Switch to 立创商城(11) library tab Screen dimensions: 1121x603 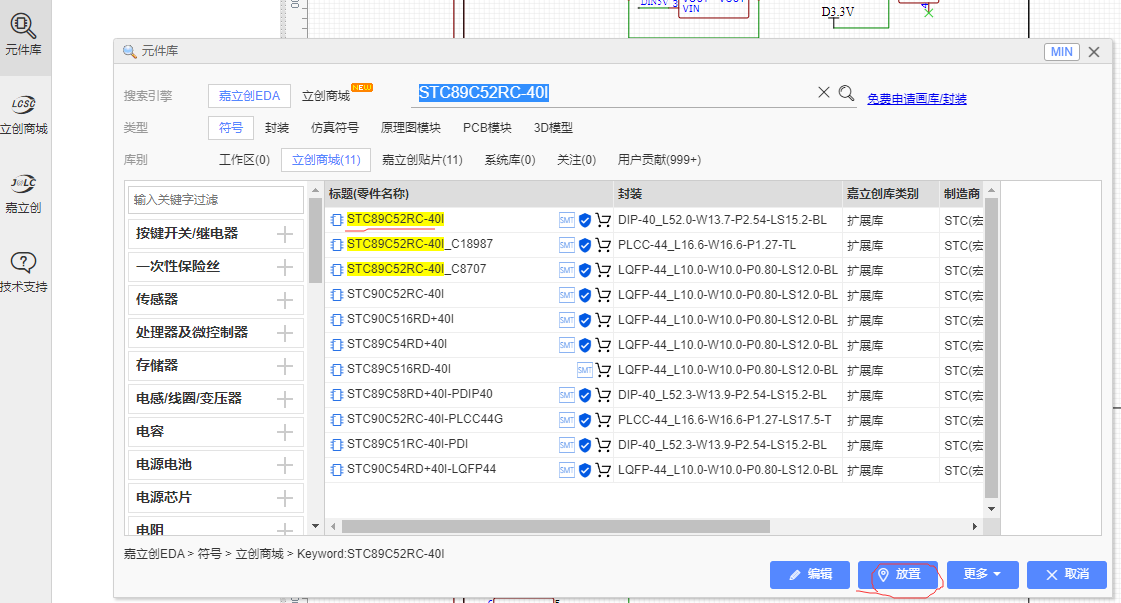pos(326,160)
